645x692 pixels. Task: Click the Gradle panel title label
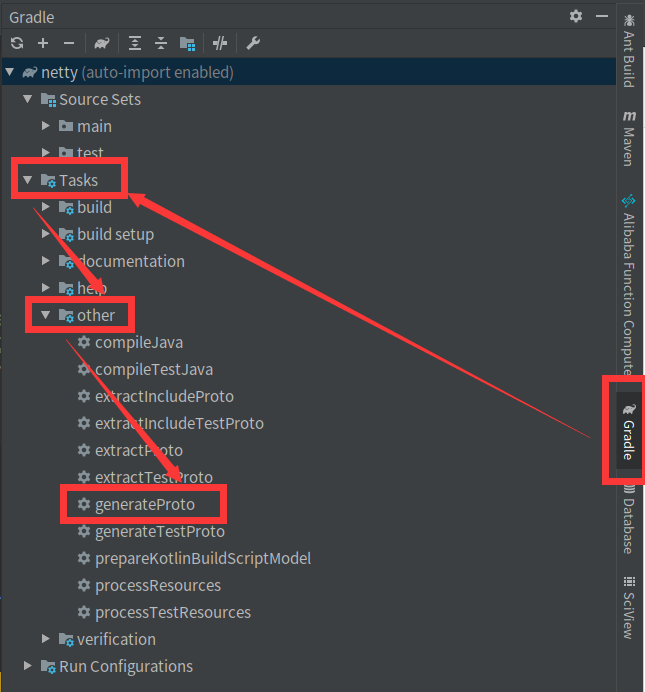(32, 17)
